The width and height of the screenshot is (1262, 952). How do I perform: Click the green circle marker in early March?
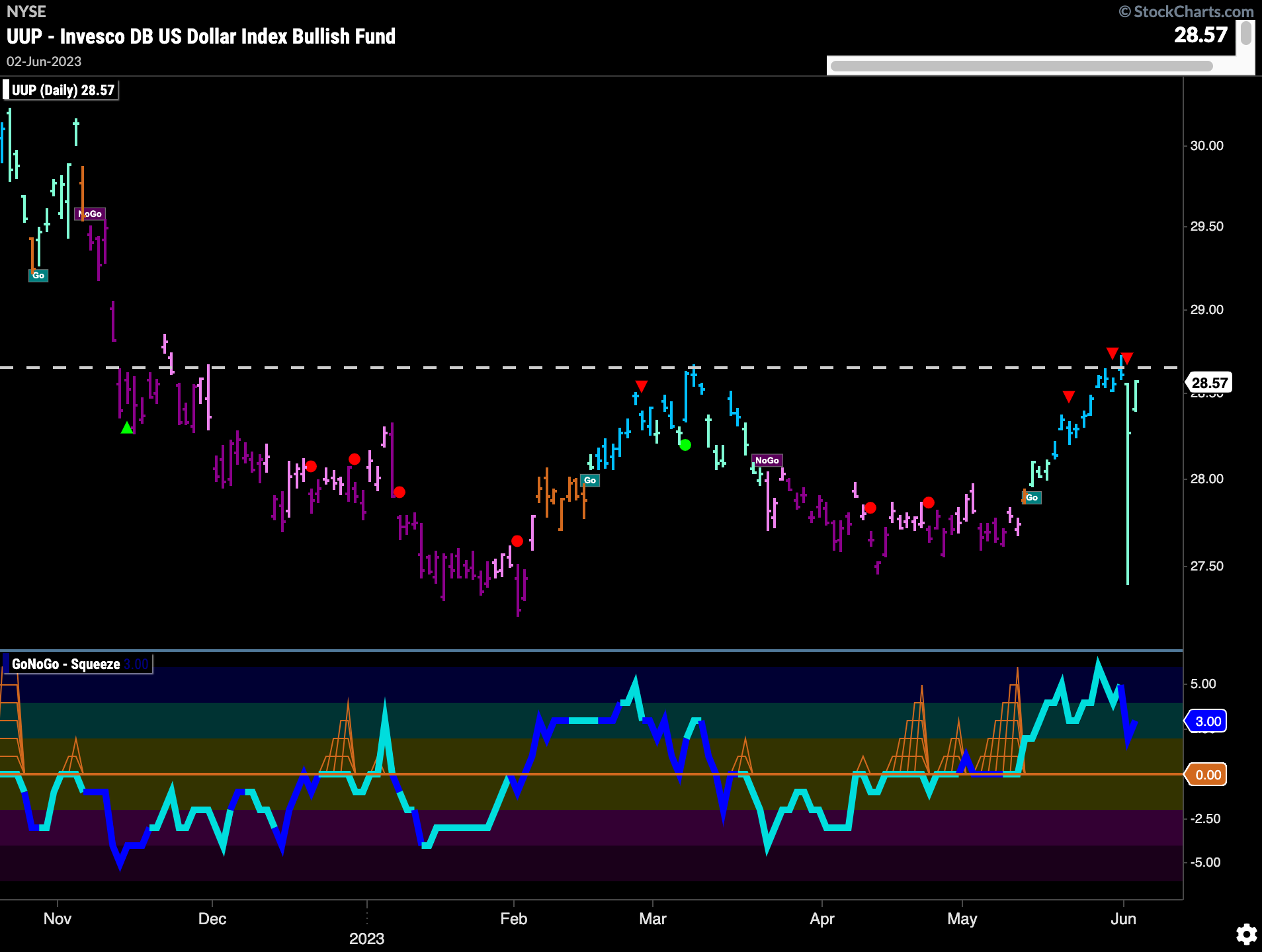pos(685,445)
